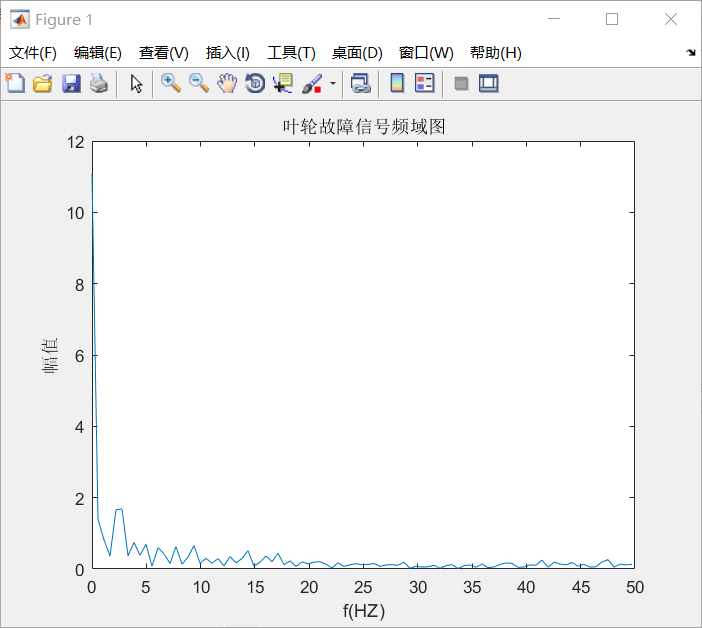Activate the Data Cursor tool
Image resolution: width=702 pixels, height=628 pixels.
(283, 83)
